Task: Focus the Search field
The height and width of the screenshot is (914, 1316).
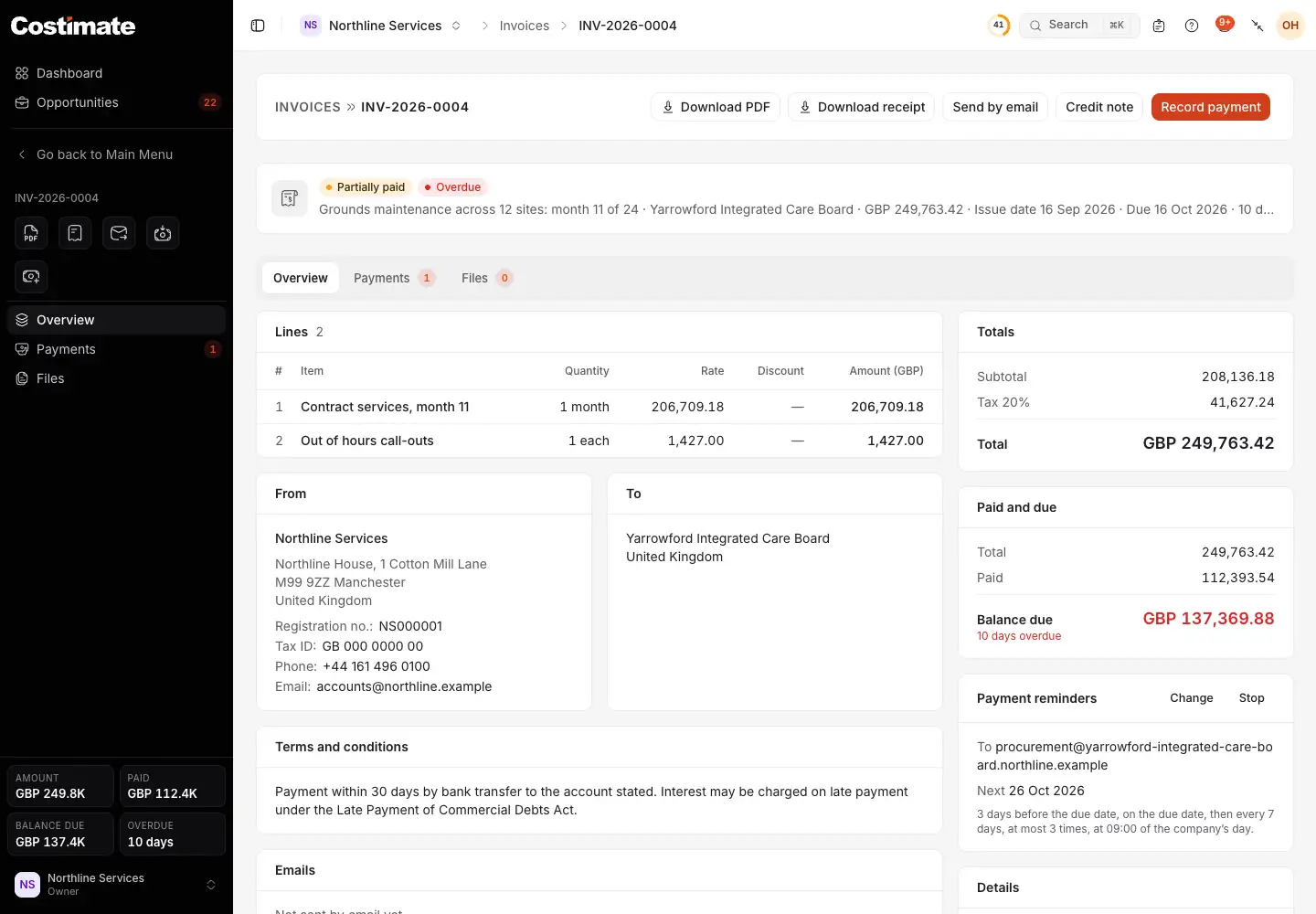Action: pos(1079,26)
